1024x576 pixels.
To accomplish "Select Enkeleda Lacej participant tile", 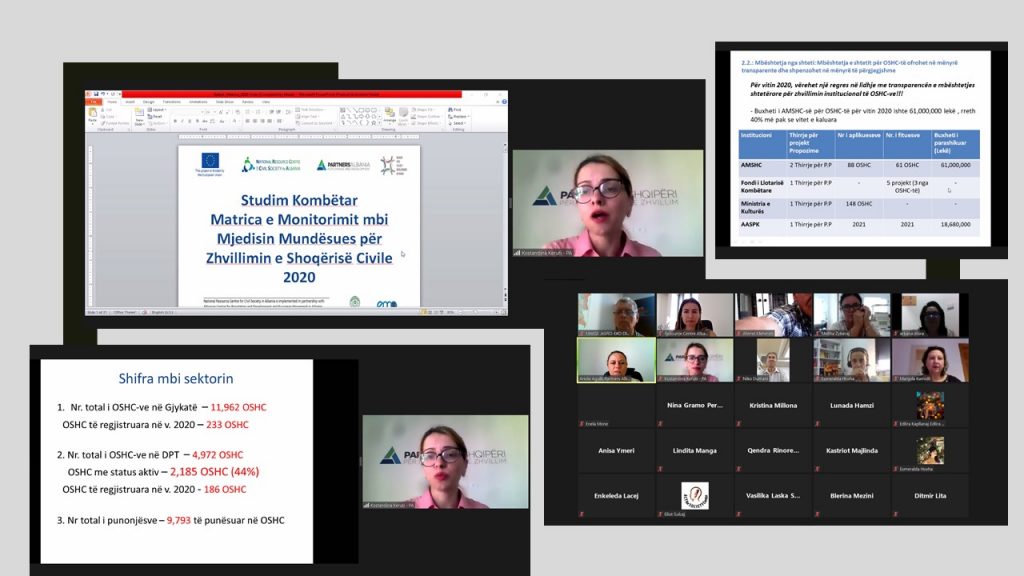I will (616, 496).
